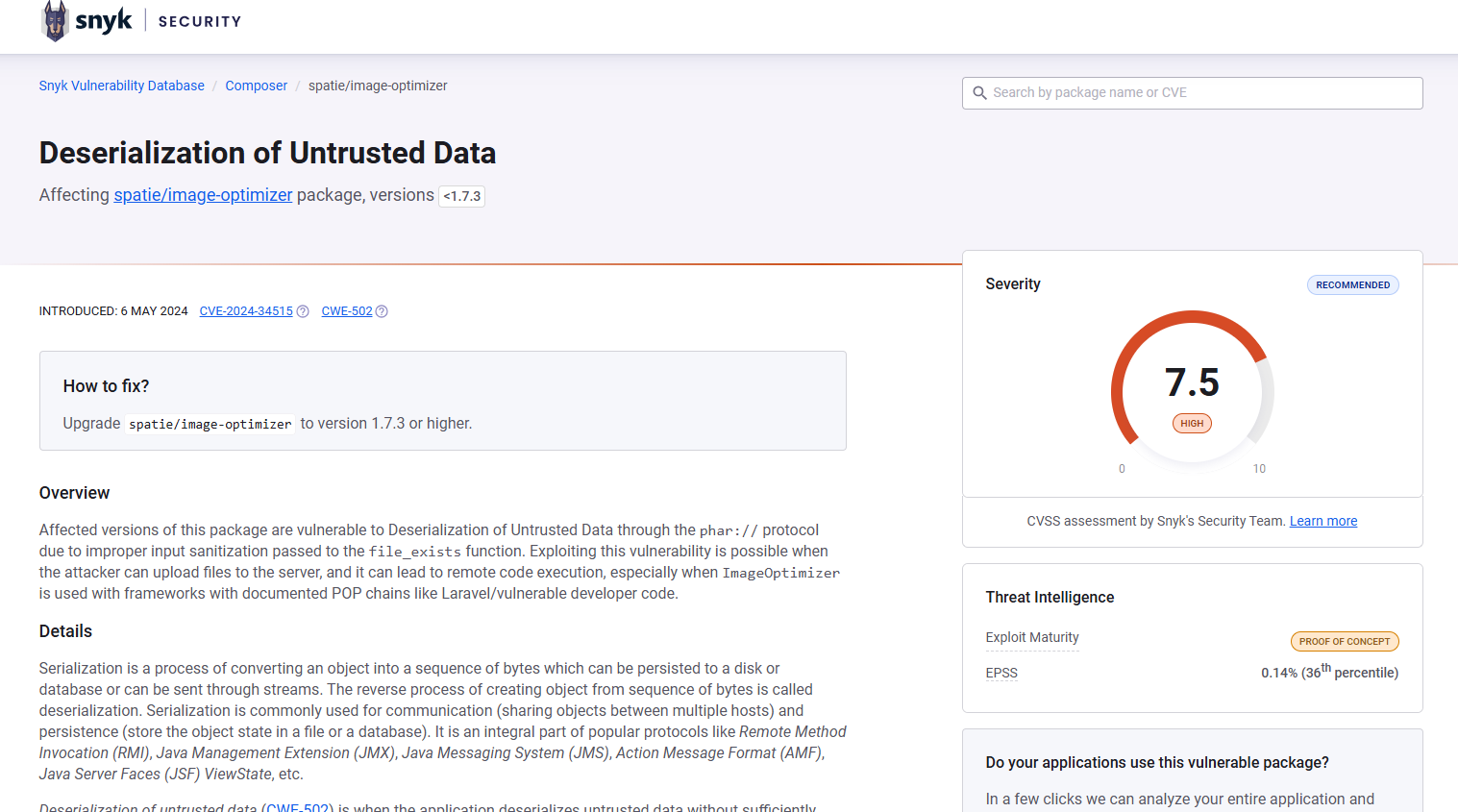Select the spatie/image-optimizer breadcrumb item
The height and width of the screenshot is (812, 1458).
coord(378,86)
